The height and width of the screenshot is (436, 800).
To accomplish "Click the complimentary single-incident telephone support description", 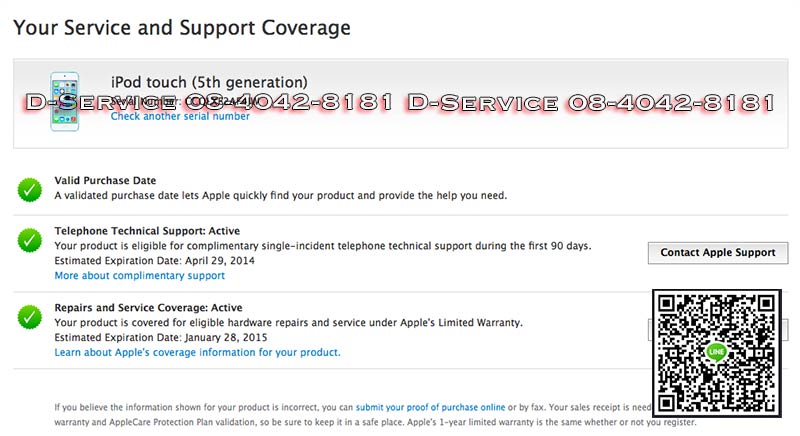I will point(322,246).
